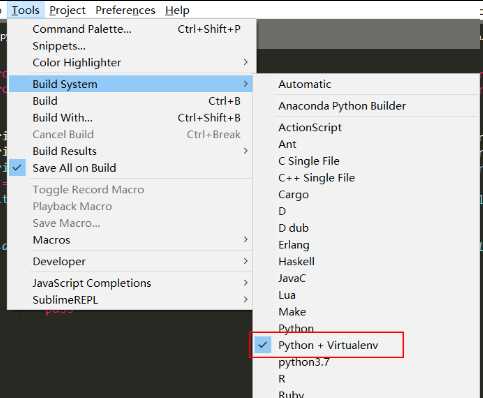Screen dimensions: 483x398
Task: Select Ant build system
Action: [x=367, y=144]
